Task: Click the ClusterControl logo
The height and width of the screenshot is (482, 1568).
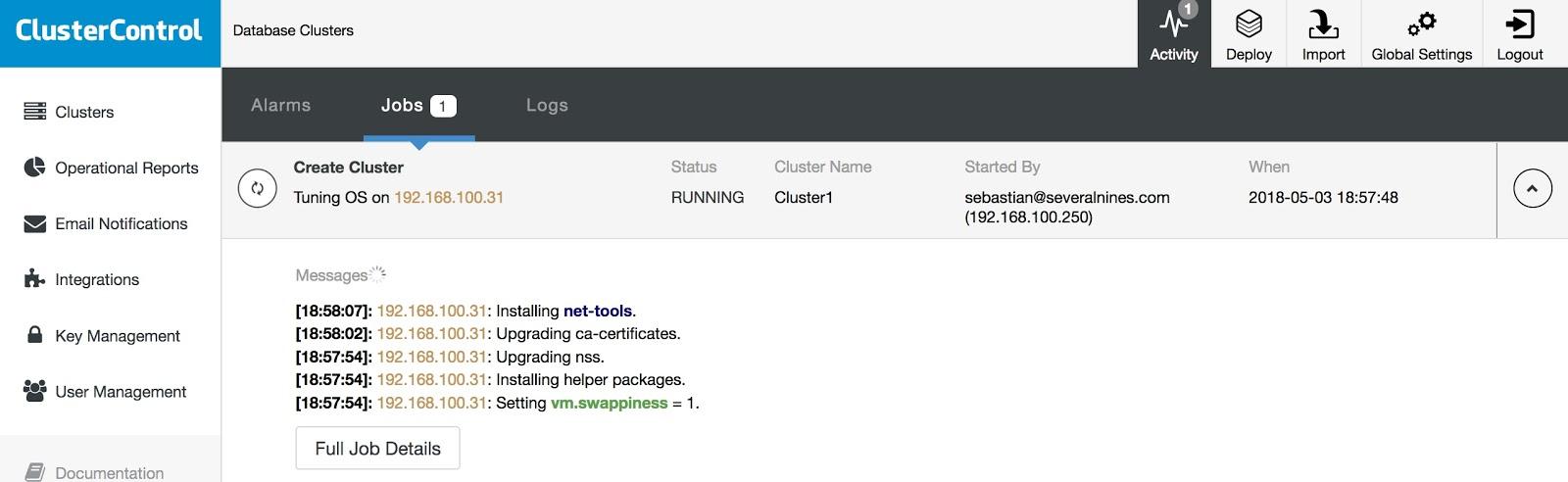Action: (109, 31)
